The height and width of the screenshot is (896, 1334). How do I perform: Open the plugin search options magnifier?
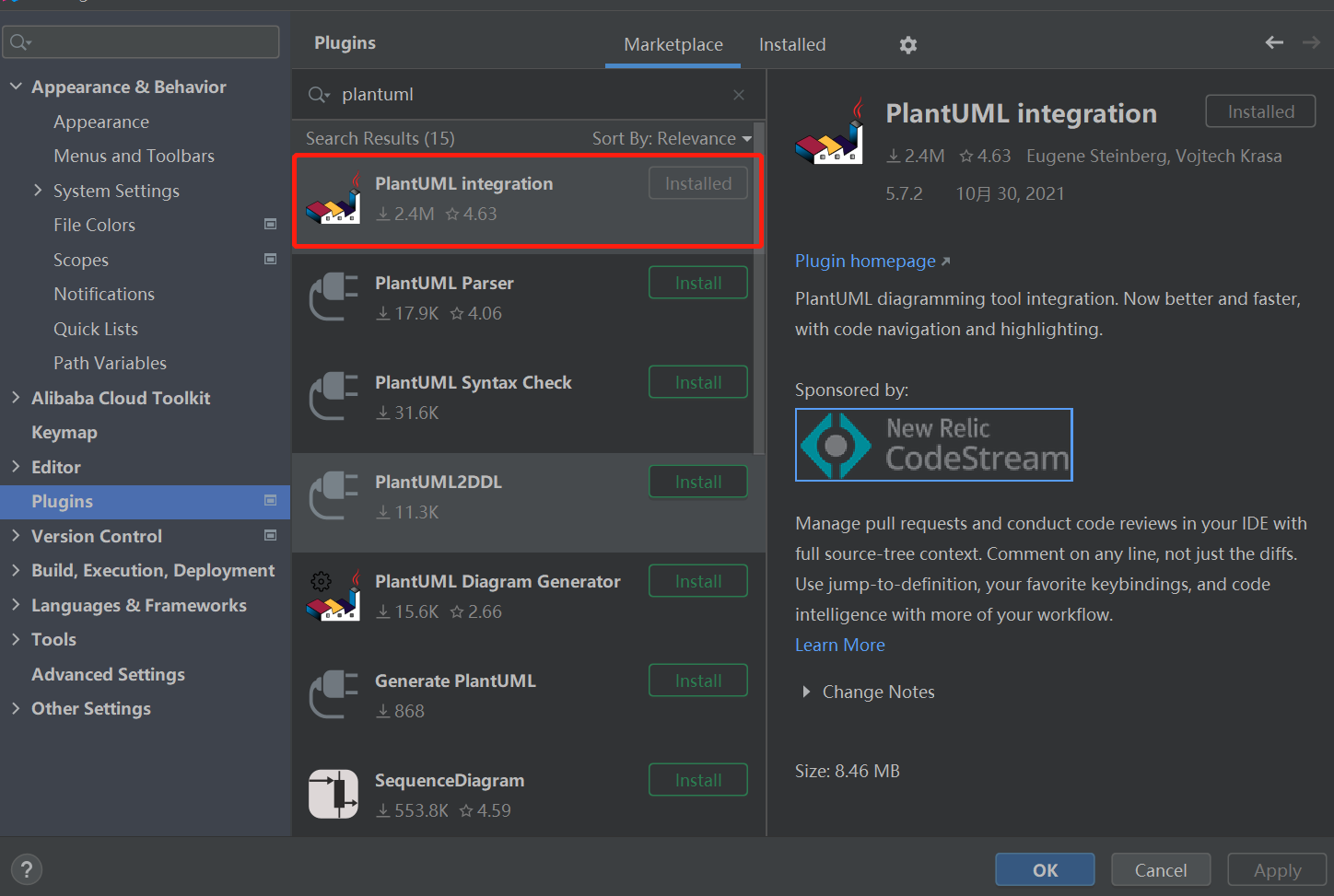tap(319, 95)
